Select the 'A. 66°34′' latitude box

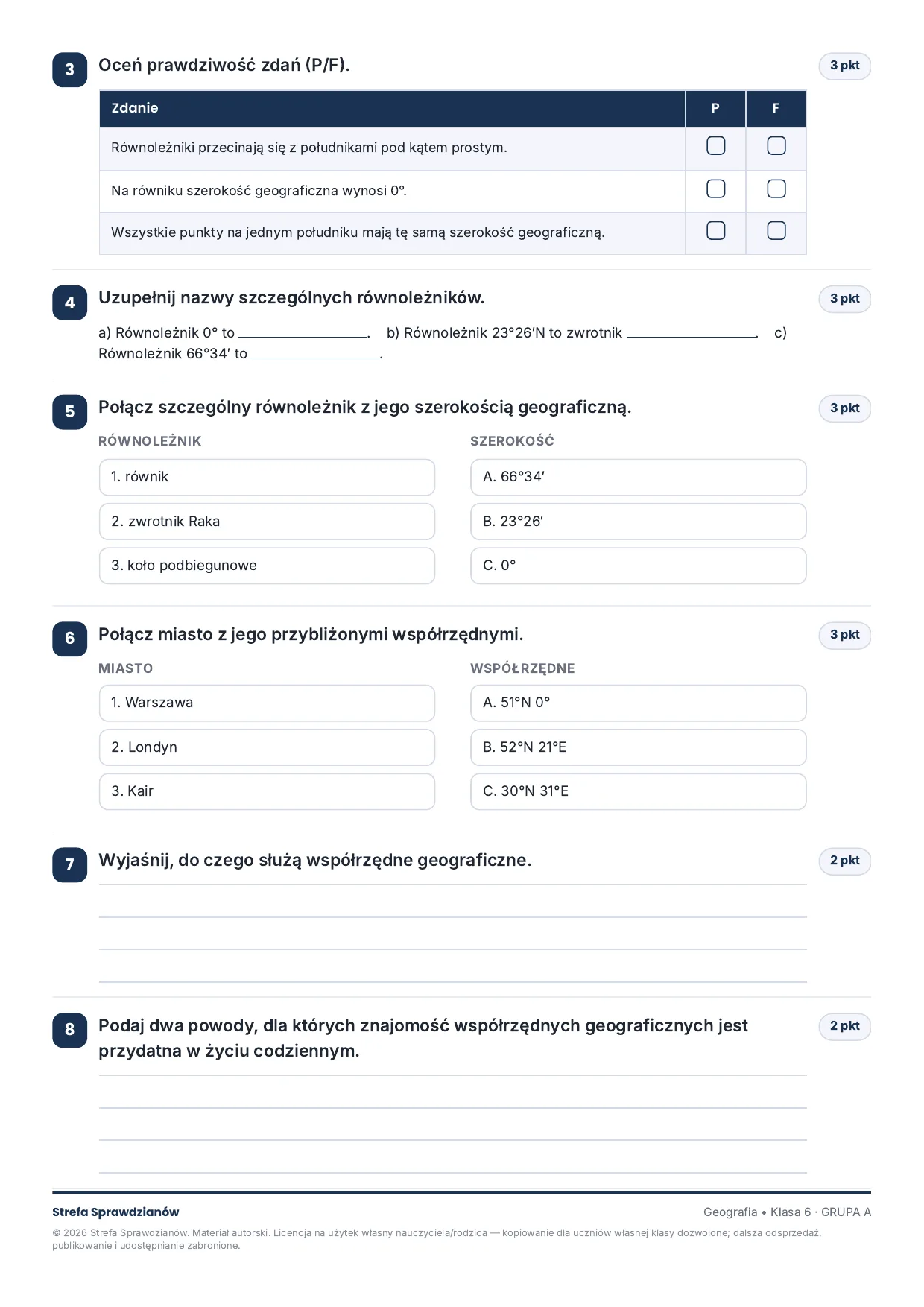coord(638,477)
